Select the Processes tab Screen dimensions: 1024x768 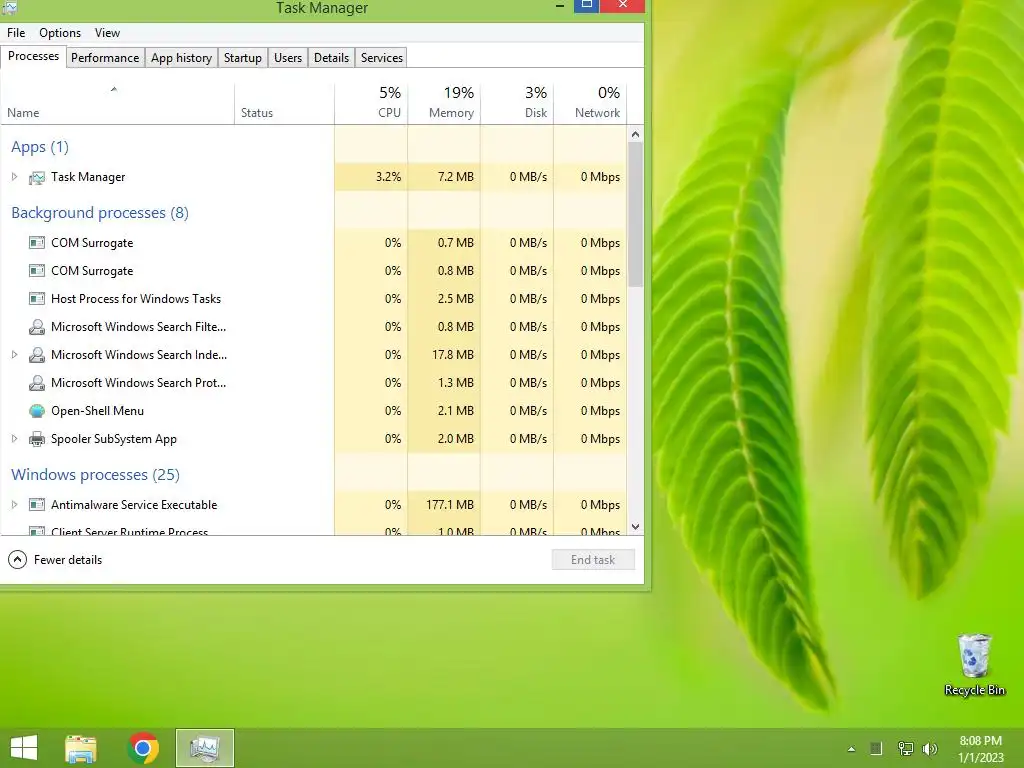(x=33, y=56)
